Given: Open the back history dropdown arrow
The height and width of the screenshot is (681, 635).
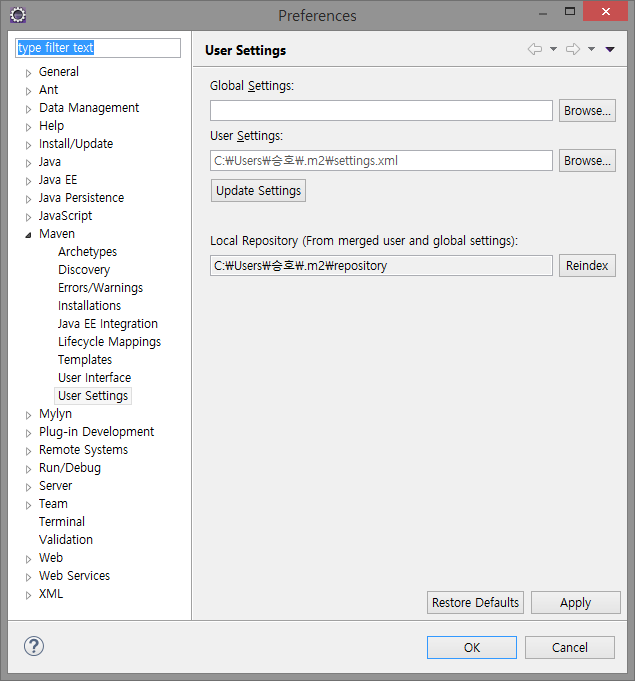Looking at the screenshot, I should [553, 49].
